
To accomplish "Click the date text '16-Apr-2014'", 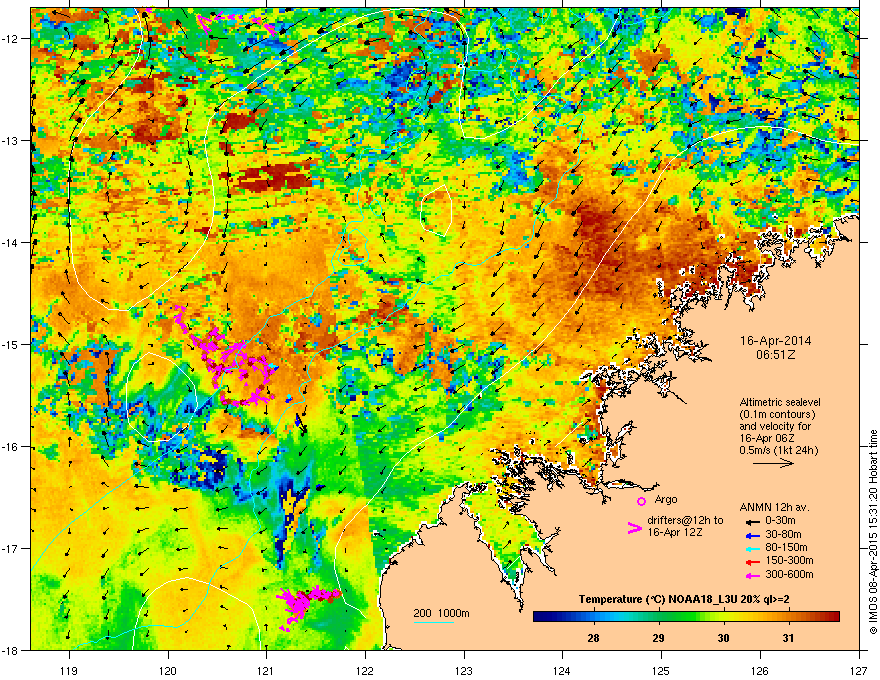I will click(x=775, y=341).
